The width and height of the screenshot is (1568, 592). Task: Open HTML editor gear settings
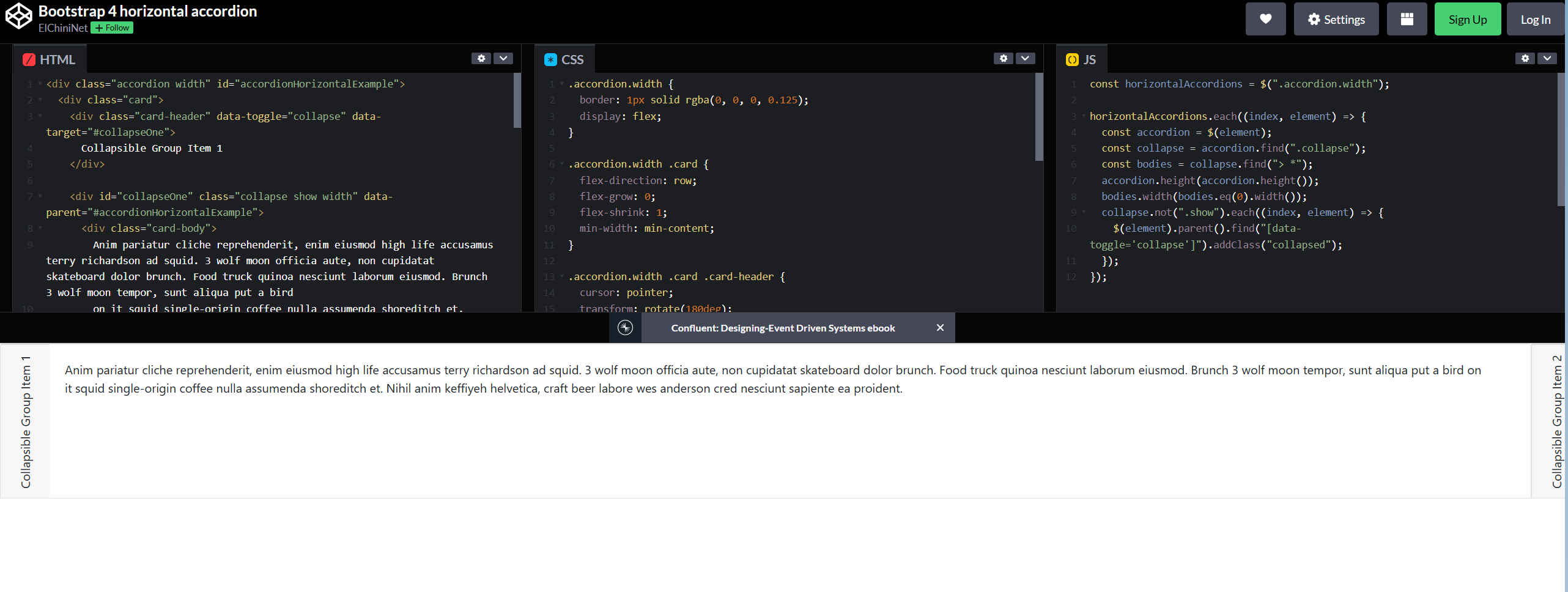click(x=481, y=58)
